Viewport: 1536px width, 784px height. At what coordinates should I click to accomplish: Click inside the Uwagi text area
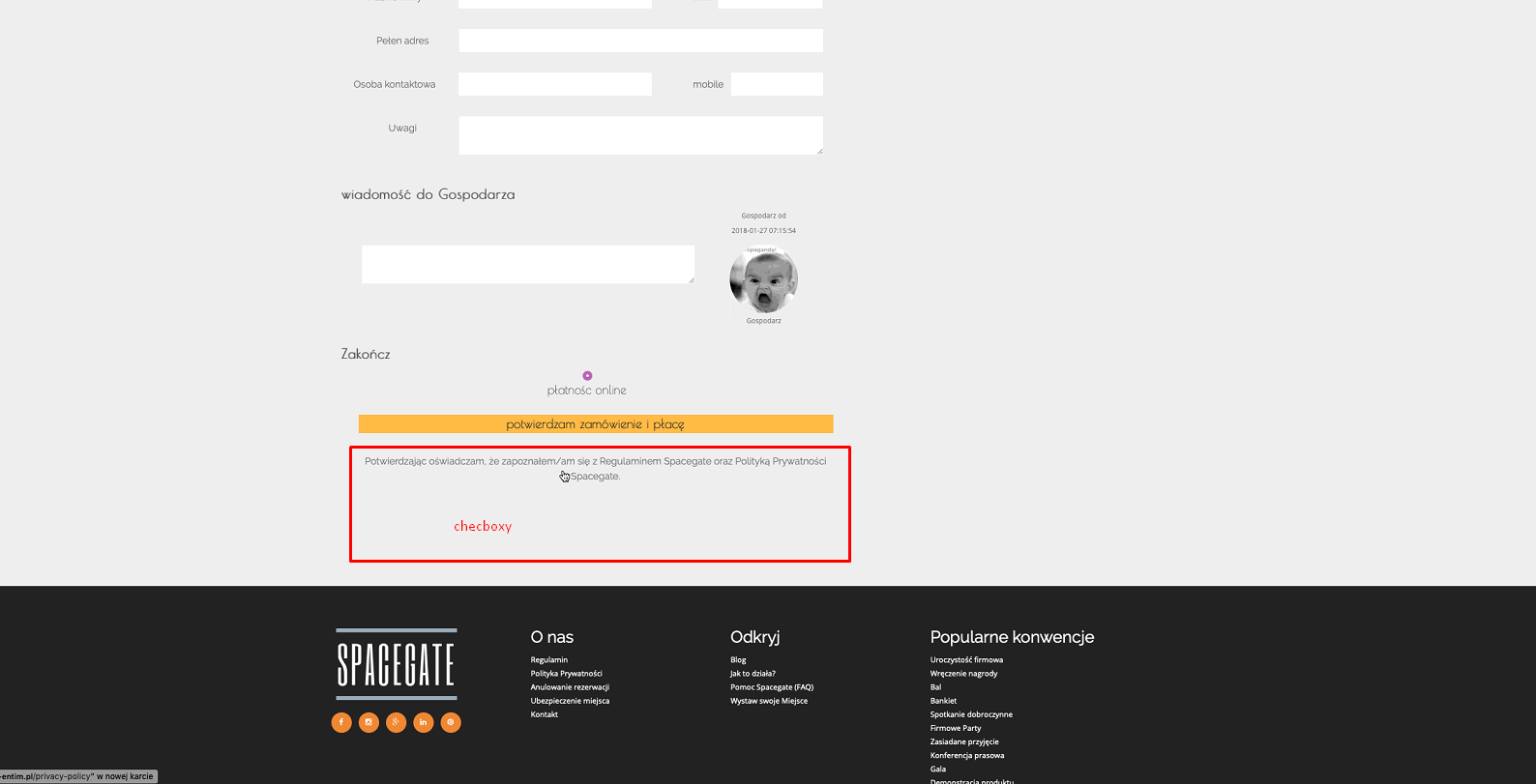(x=640, y=135)
